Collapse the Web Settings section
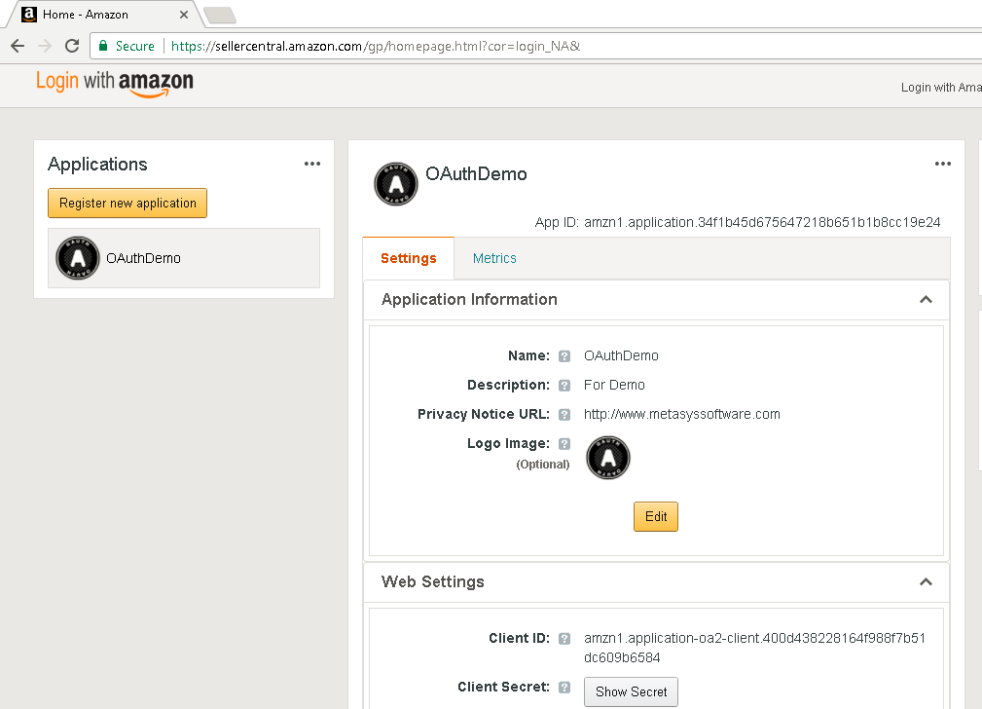 (925, 582)
